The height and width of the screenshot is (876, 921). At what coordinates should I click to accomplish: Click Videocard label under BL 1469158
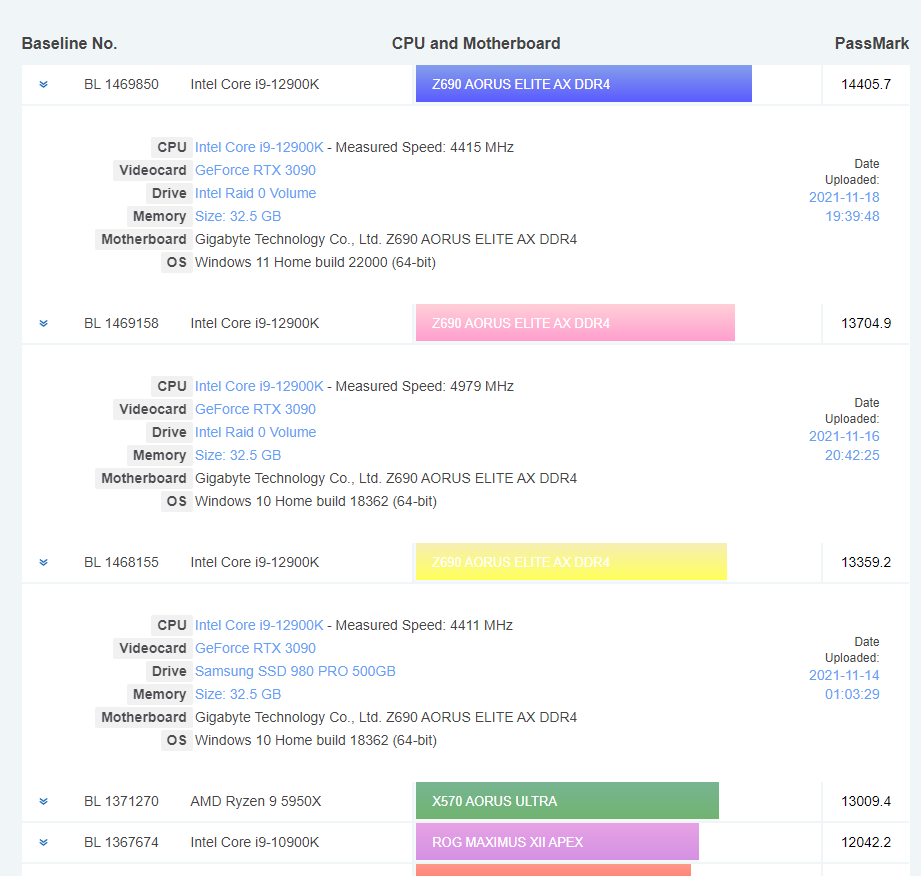coord(153,409)
